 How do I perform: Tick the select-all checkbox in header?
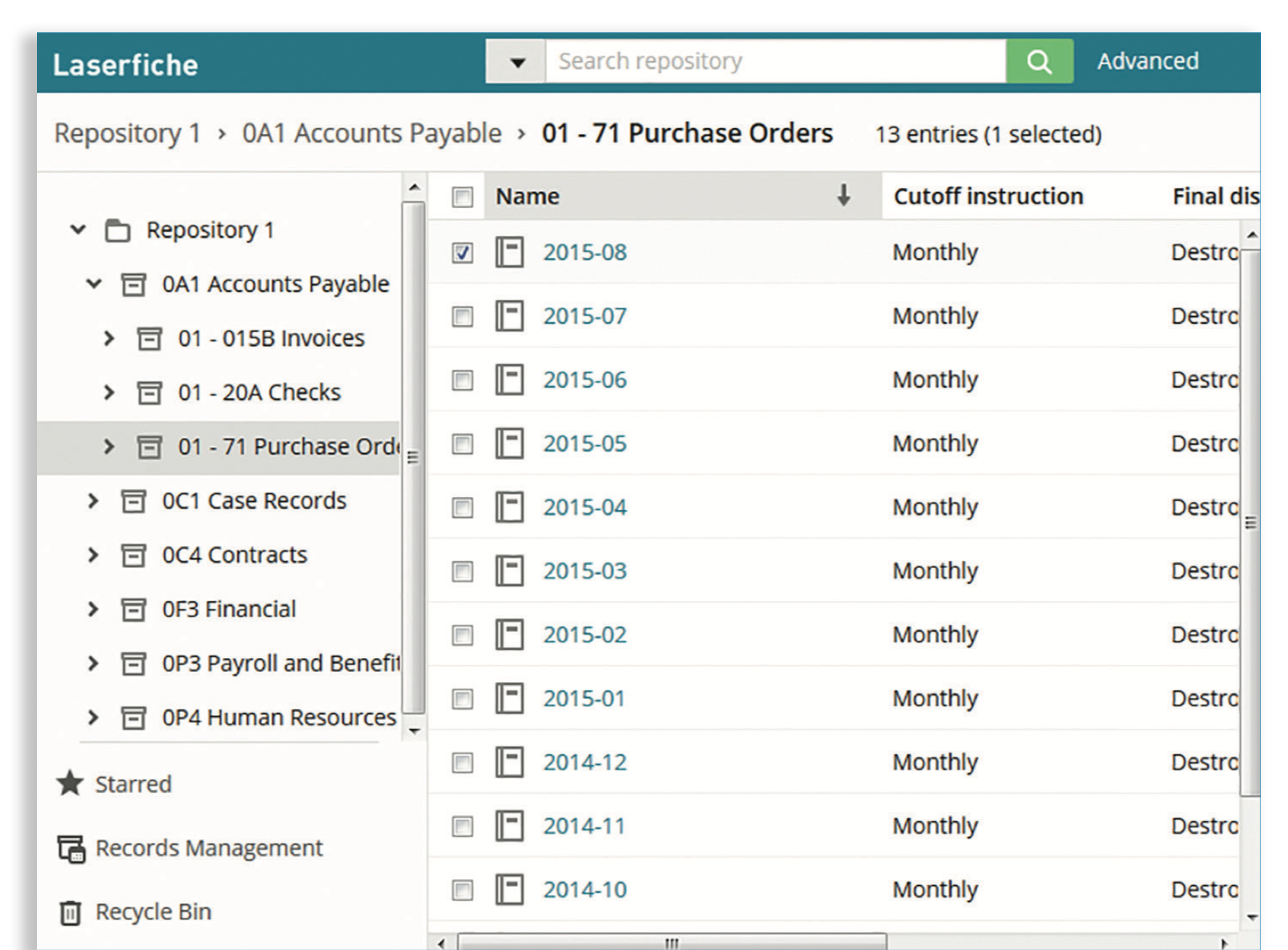462,197
